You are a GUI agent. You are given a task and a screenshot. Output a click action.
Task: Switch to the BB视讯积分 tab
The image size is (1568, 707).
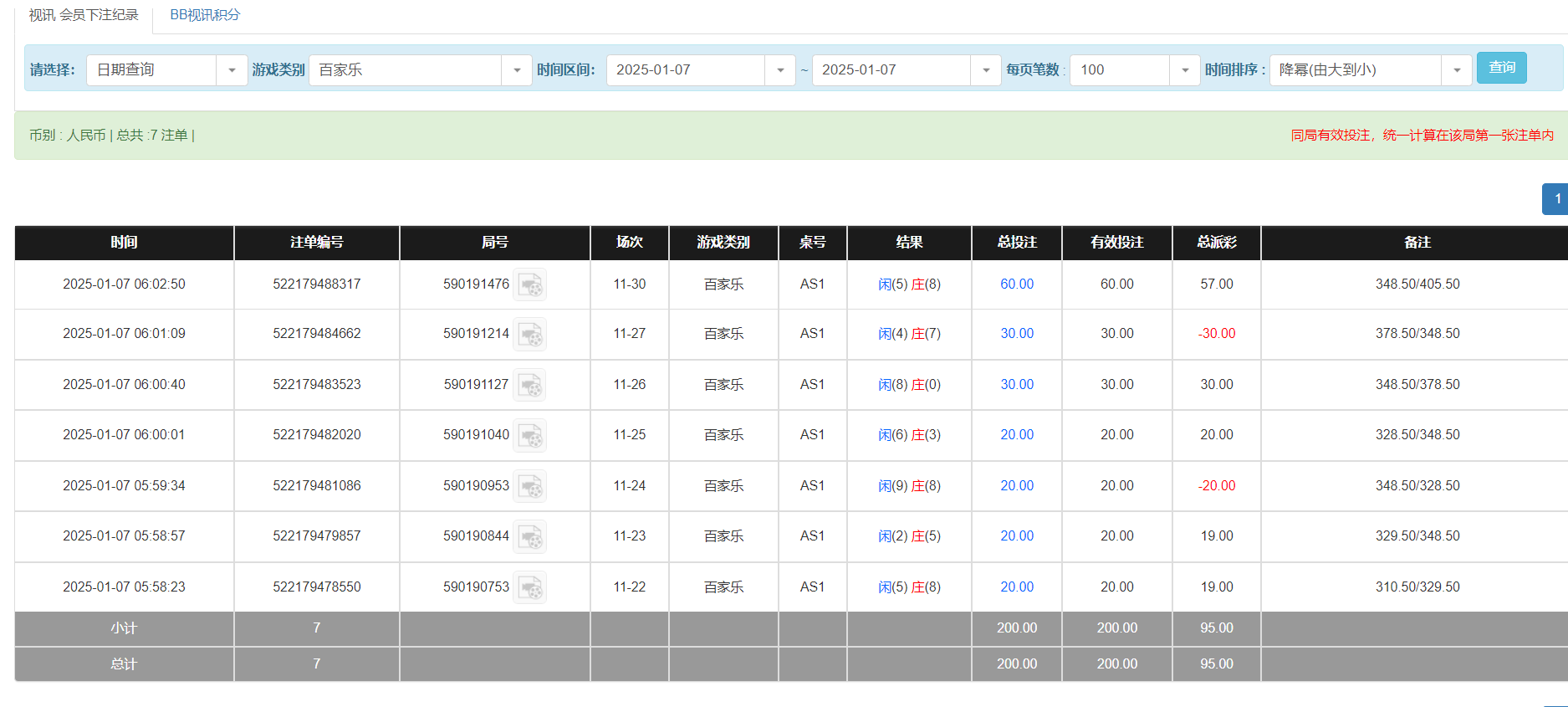pos(205,15)
